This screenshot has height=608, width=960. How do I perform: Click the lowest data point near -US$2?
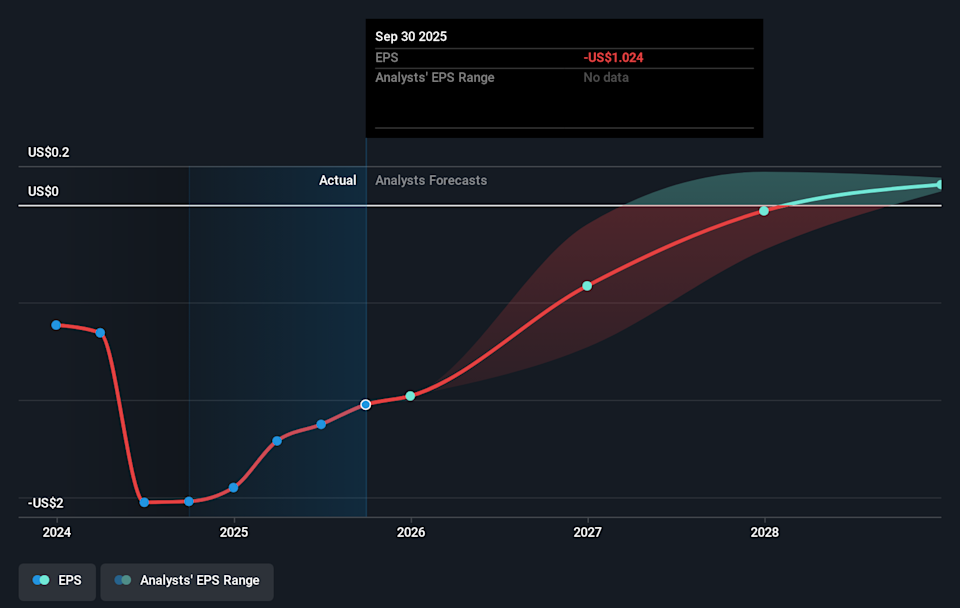pos(144,502)
